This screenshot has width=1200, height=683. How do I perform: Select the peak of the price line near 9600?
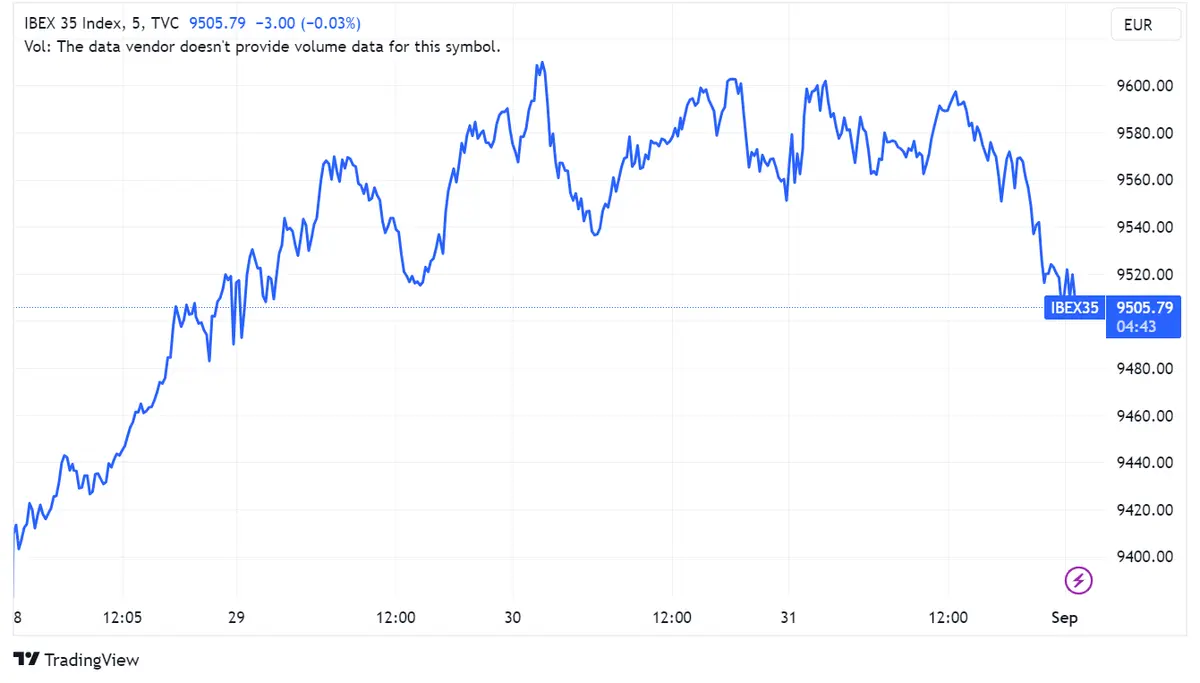click(x=540, y=62)
